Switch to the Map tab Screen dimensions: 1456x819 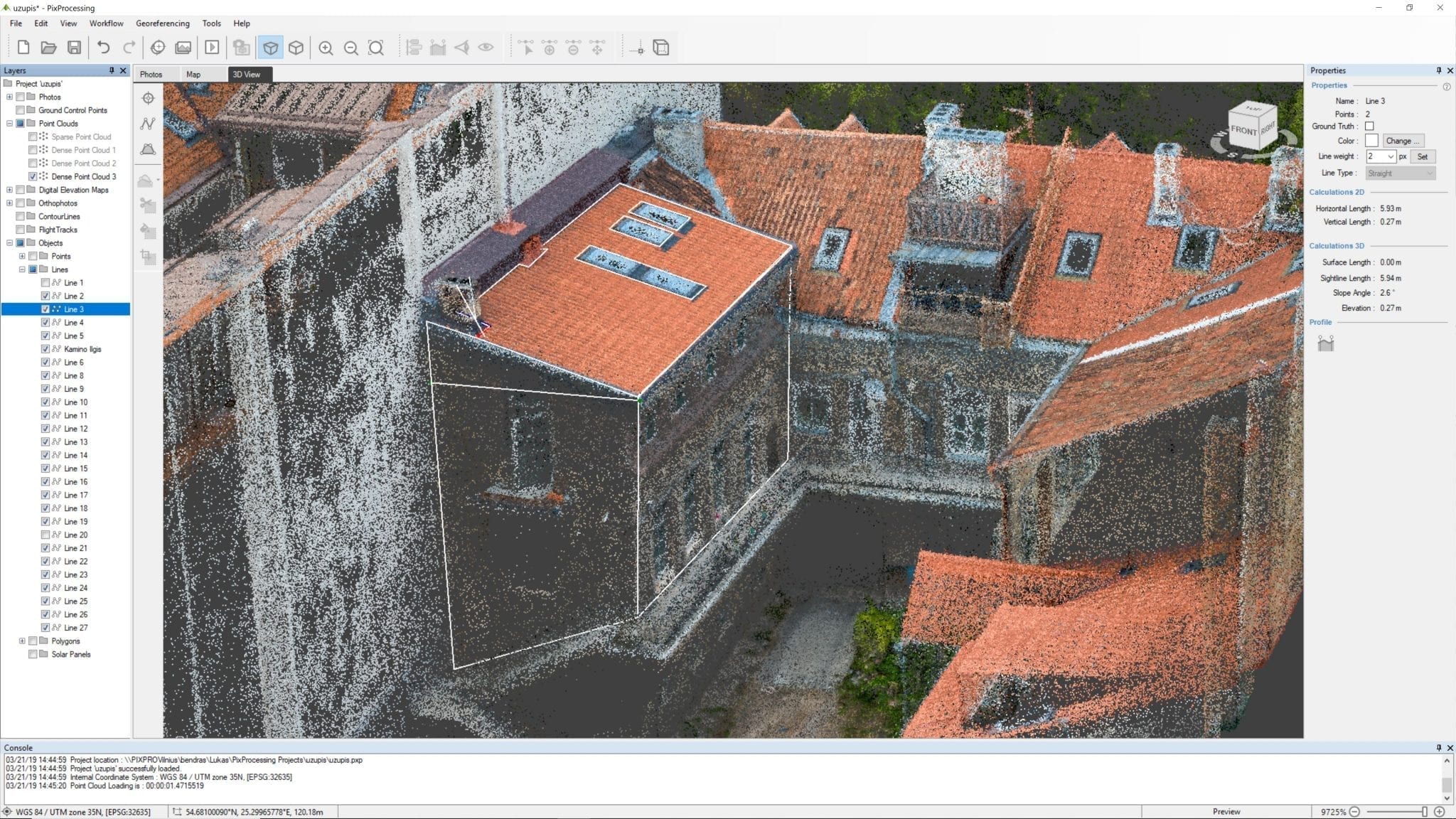coord(193,74)
